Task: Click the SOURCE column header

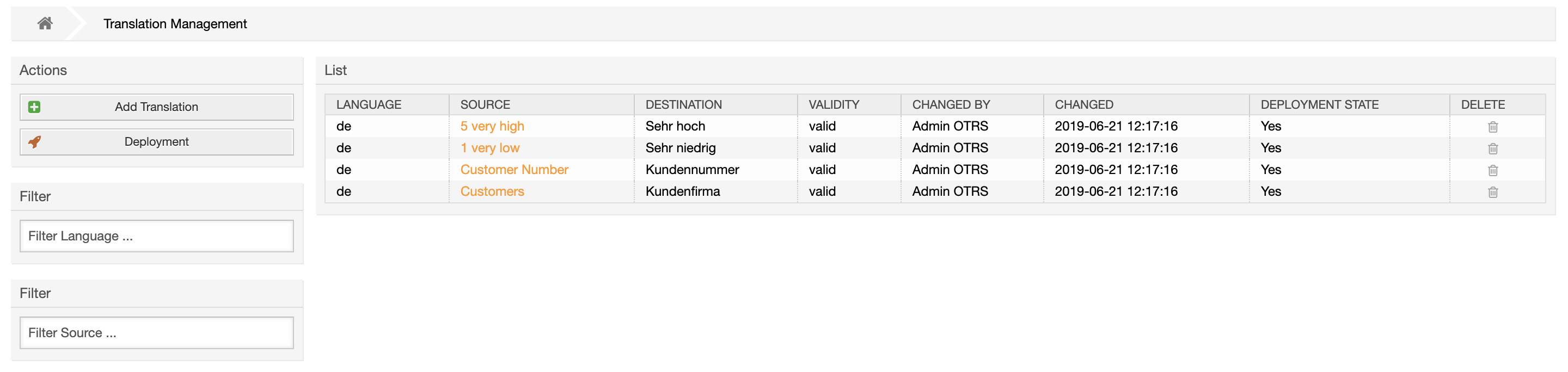Action: click(485, 104)
